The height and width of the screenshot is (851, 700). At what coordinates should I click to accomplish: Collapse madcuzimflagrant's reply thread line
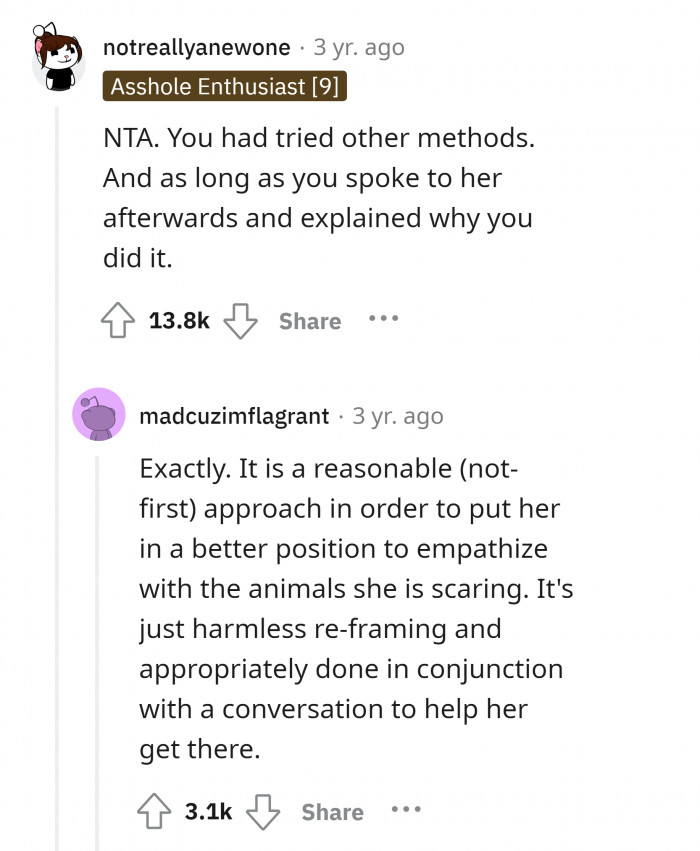click(x=97, y=640)
